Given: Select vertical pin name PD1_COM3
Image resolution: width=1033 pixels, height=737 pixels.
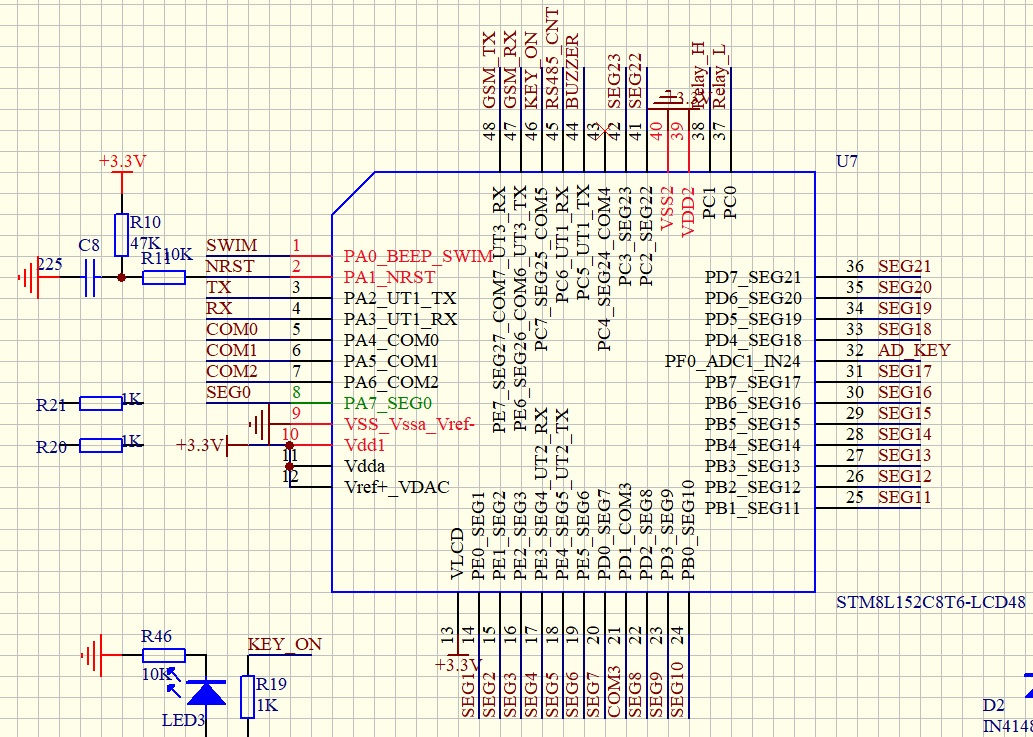Looking at the screenshot, I should click(x=625, y=532).
